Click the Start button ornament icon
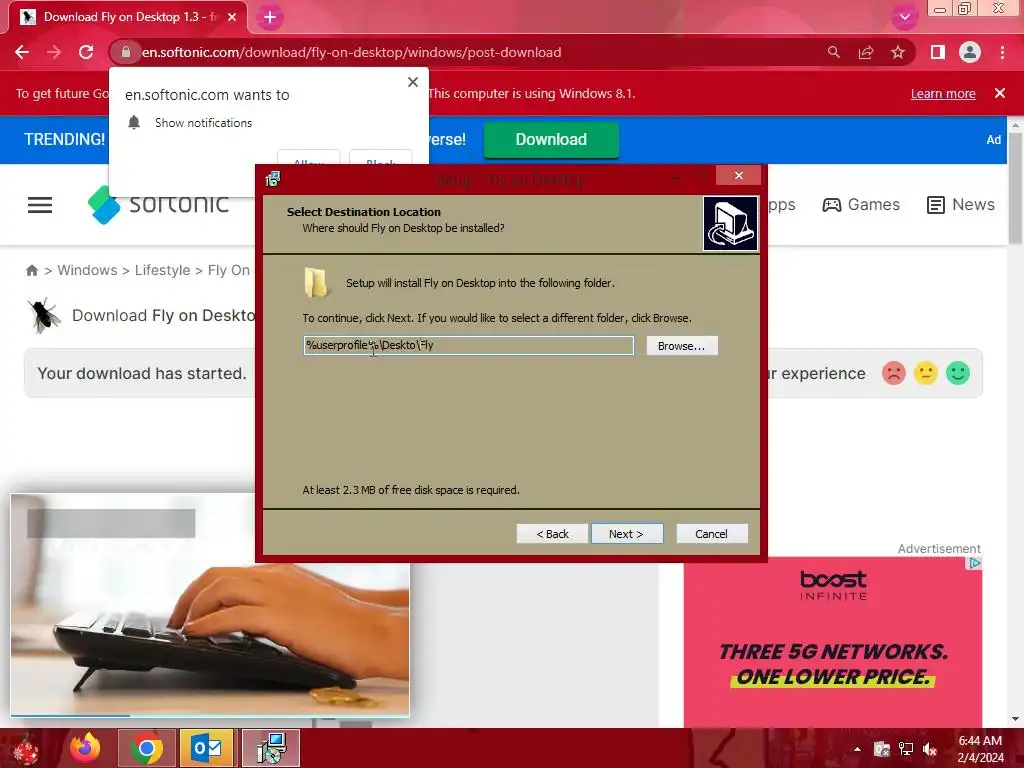 [26, 748]
